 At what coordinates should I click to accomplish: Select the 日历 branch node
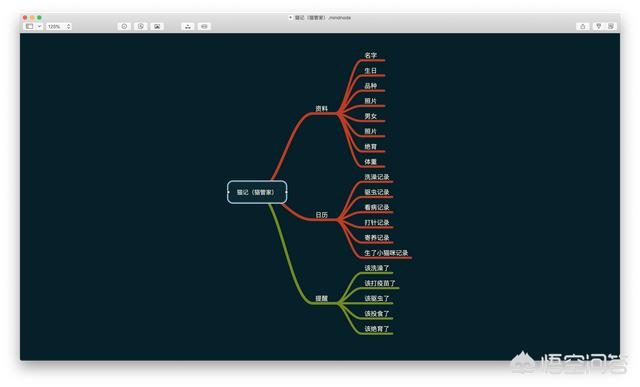point(322,215)
